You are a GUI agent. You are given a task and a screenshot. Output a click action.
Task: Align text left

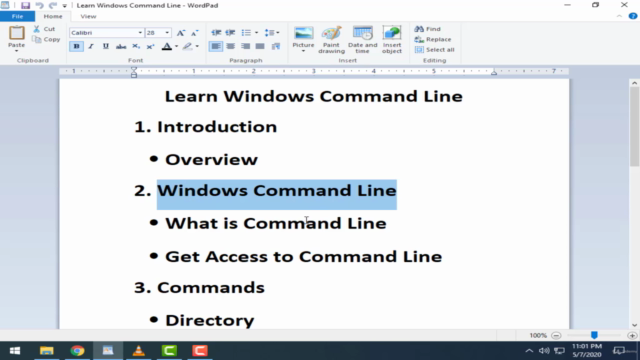coord(216,46)
